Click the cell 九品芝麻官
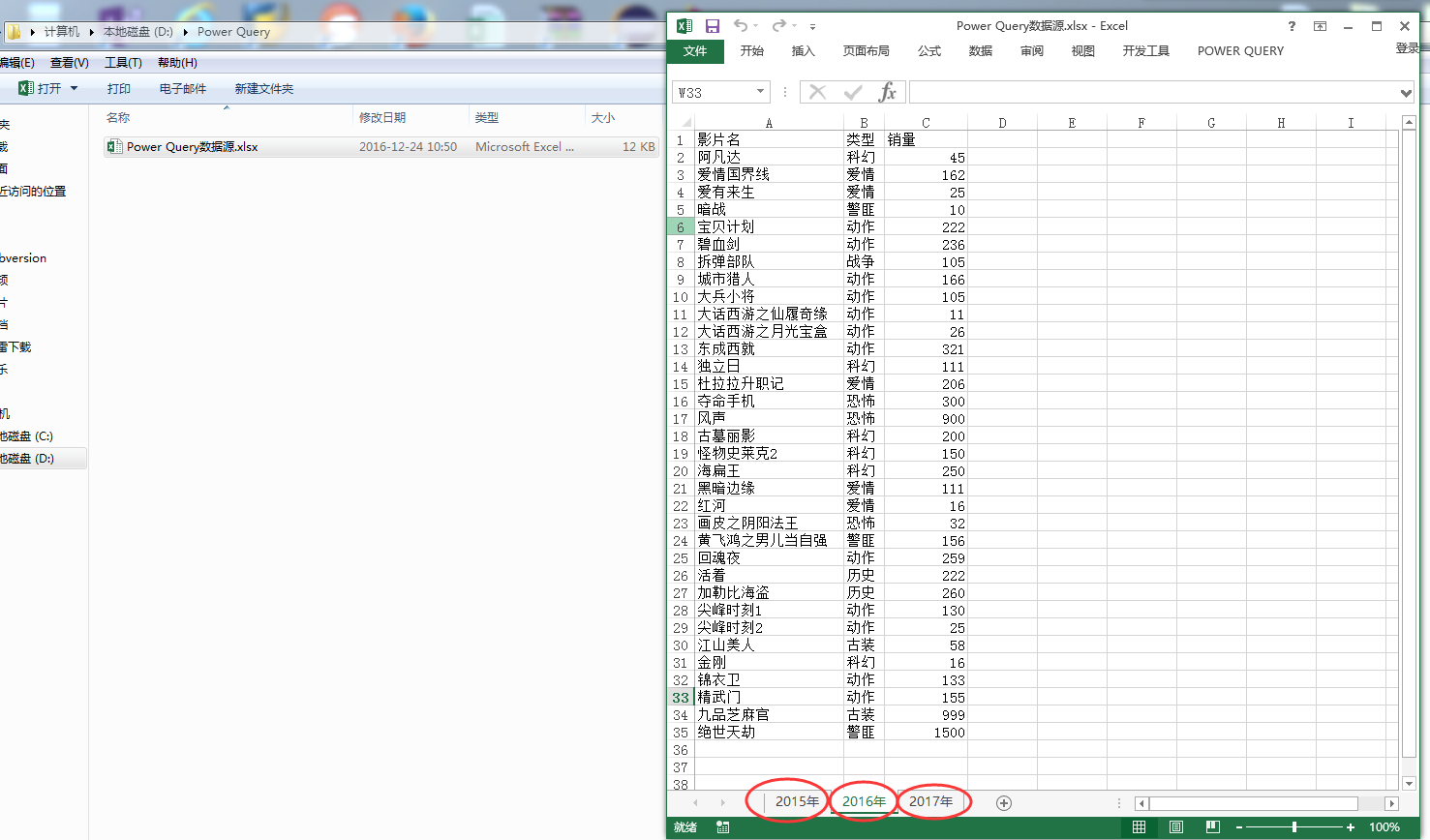 [x=769, y=714]
